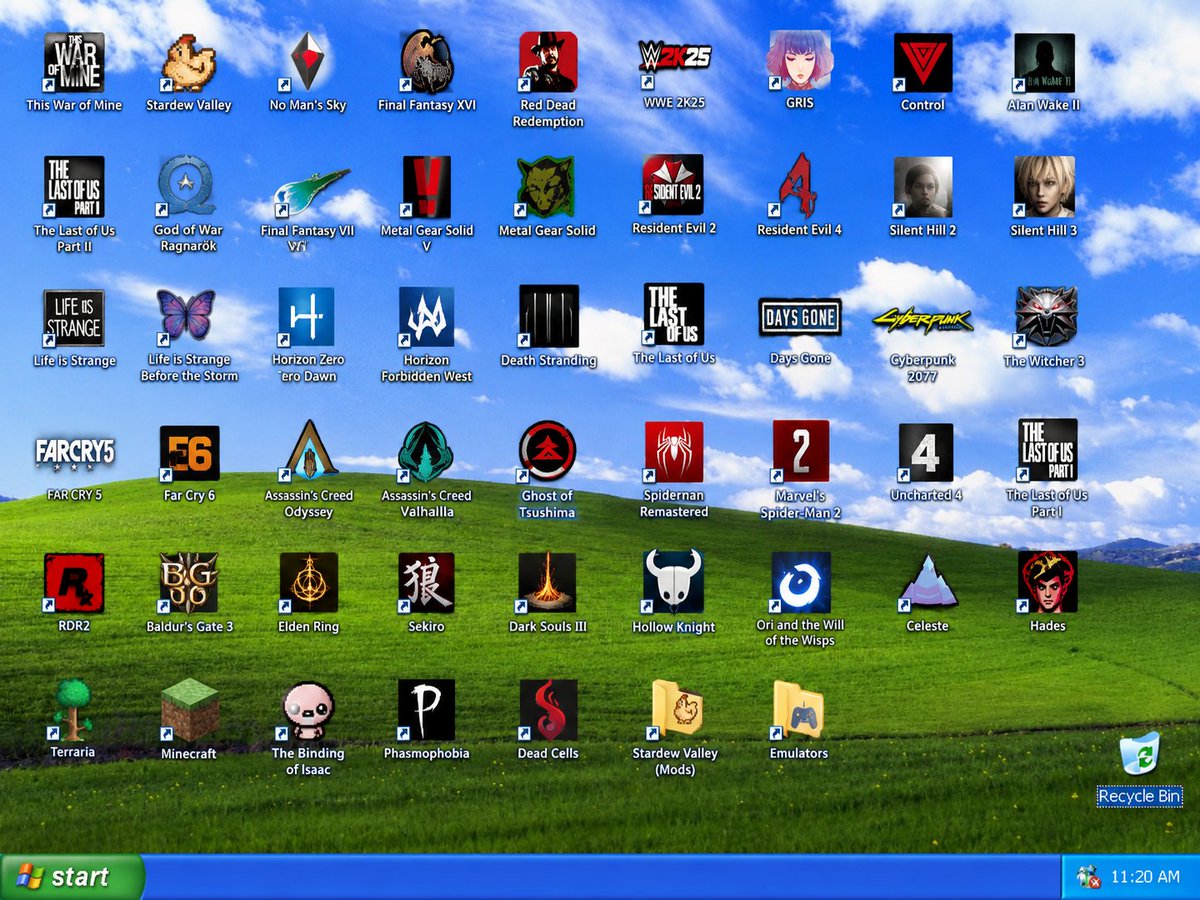This screenshot has height=900, width=1200.
Task: Launch The Last of Us Part II
Action: coord(74,186)
